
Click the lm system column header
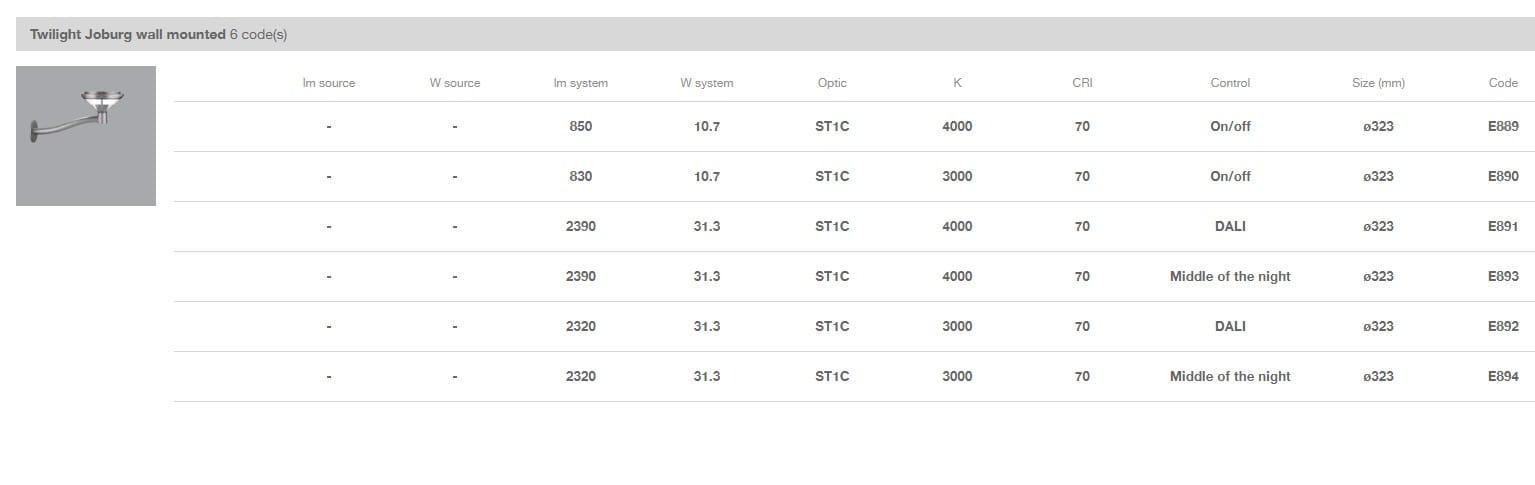[580, 83]
